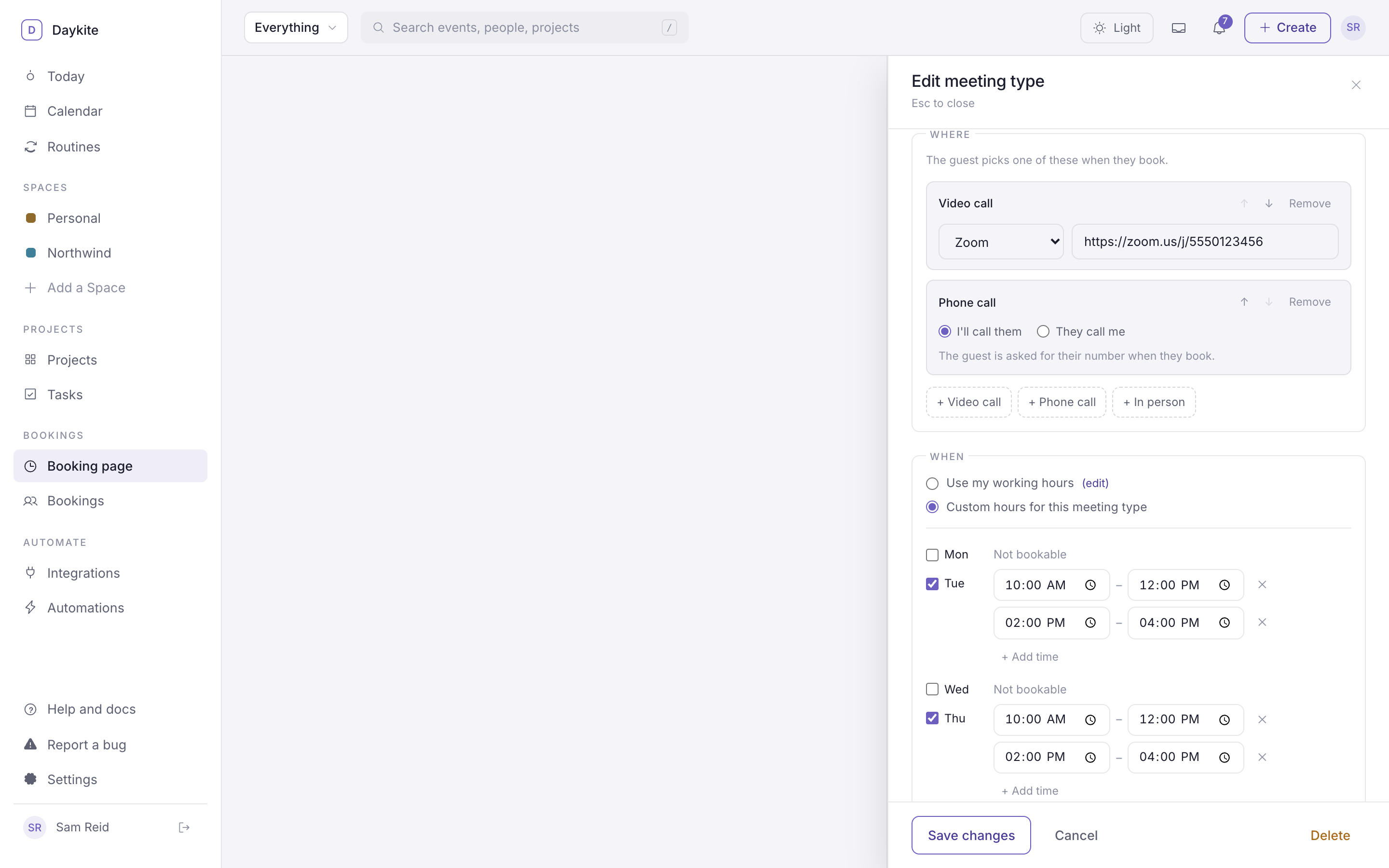The width and height of the screenshot is (1389, 868).
Task: Close the Edit meeting type panel
Action: [1356, 85]
